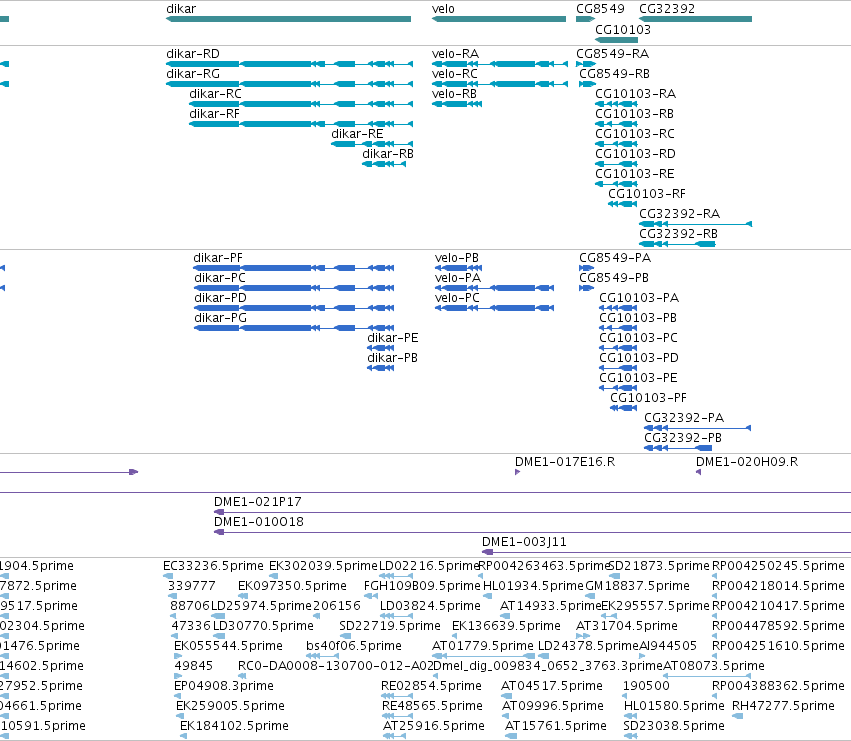851x741 pixels.
Task: Click EST bs40f06.5prime
Action: tap(354, 646)
